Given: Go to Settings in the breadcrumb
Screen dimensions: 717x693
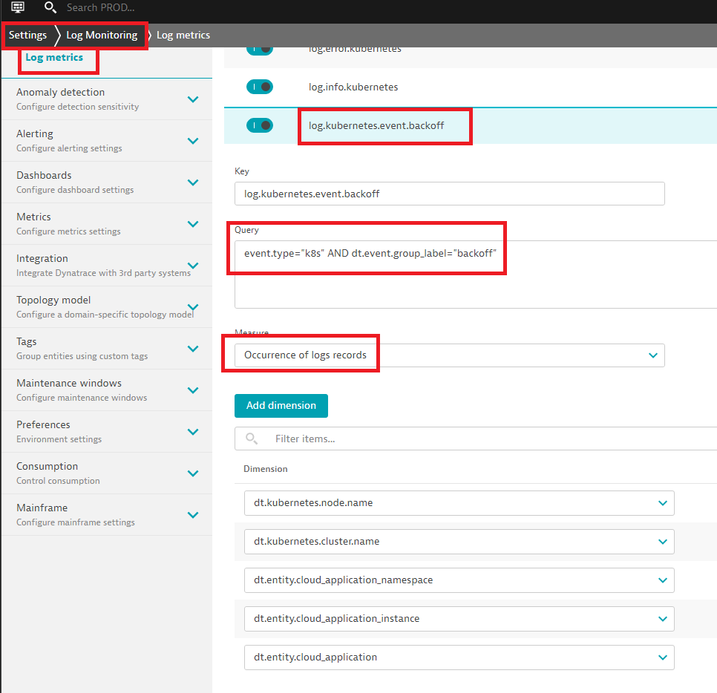Looking at the screenshot, I should [28, 35].
